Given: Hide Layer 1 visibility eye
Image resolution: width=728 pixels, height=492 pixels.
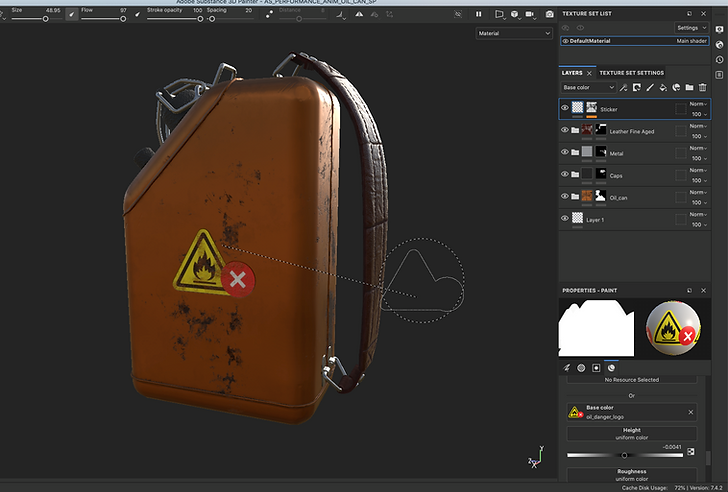Looking at the screenshot, I should click(x=565, y=218).
